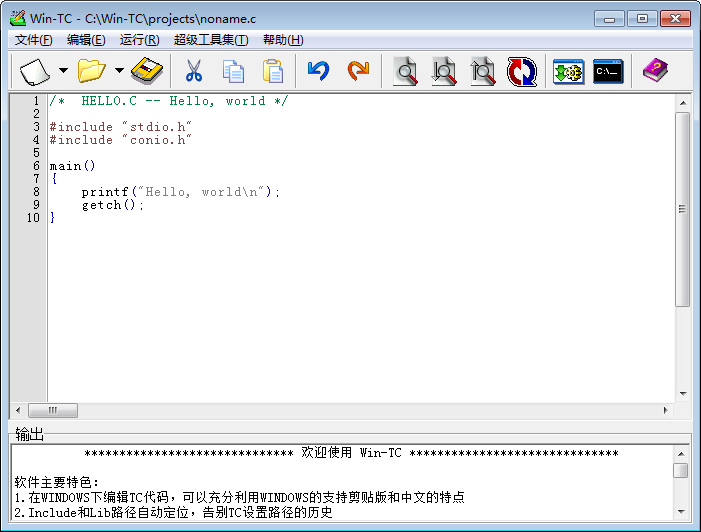
Task: Save the file with the floppy disk icon
Action: coord(147,71)
